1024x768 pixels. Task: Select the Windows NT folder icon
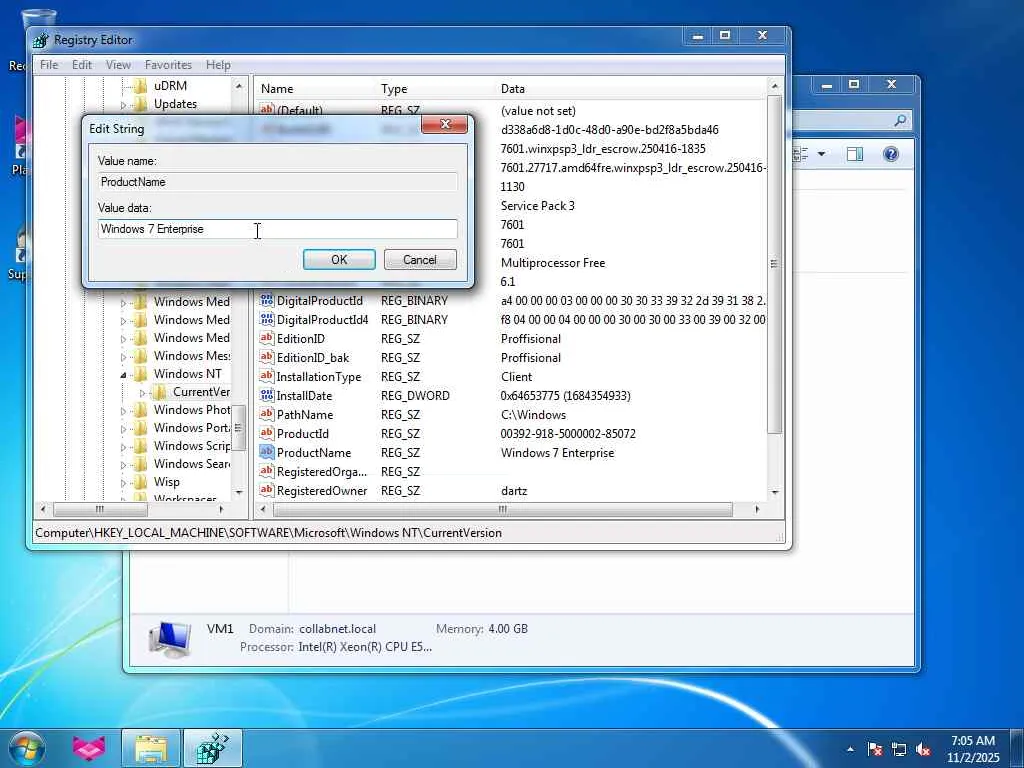[140, 374]
